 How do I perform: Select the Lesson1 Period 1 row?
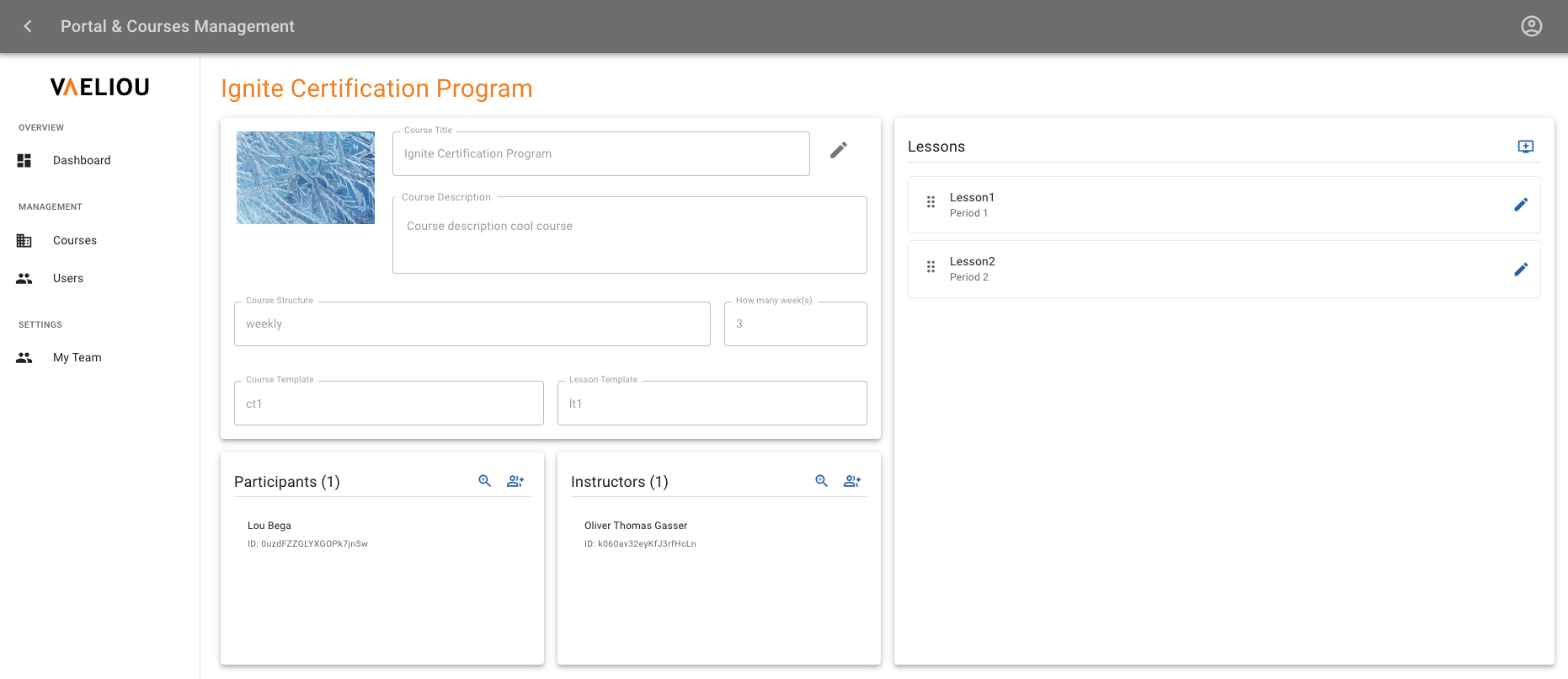1224,205
